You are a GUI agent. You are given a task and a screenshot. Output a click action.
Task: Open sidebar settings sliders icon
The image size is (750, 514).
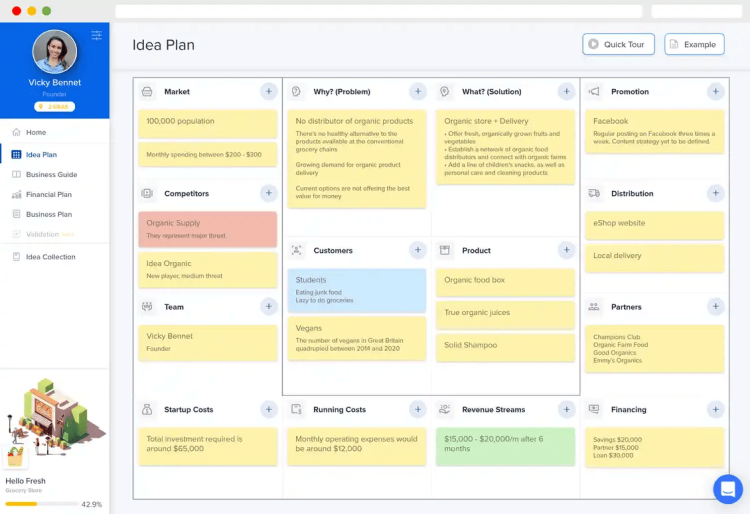(x=97, y=35)
